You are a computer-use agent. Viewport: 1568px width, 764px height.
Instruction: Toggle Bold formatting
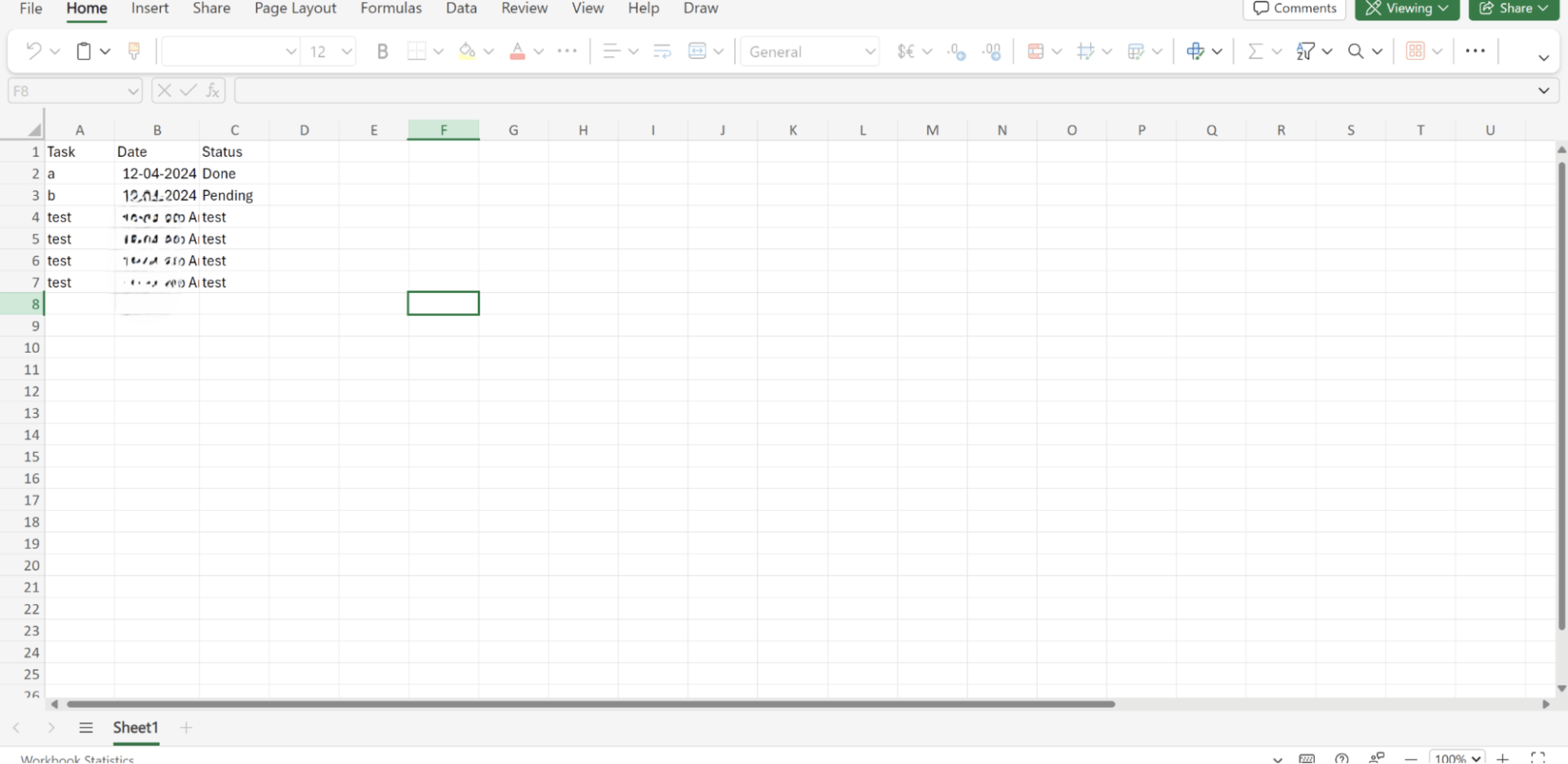pyautogui.click(x=382, y=51)
